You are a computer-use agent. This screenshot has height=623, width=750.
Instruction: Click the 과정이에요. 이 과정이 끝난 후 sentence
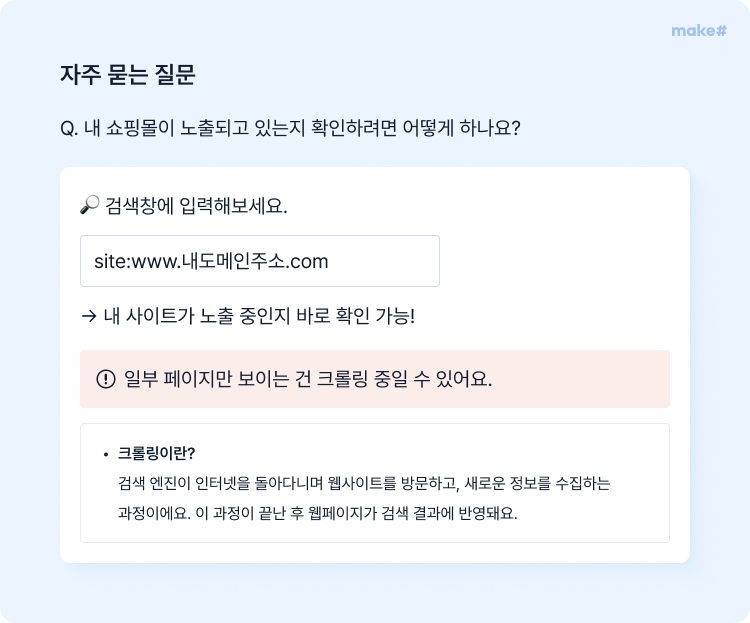[318, 513]
